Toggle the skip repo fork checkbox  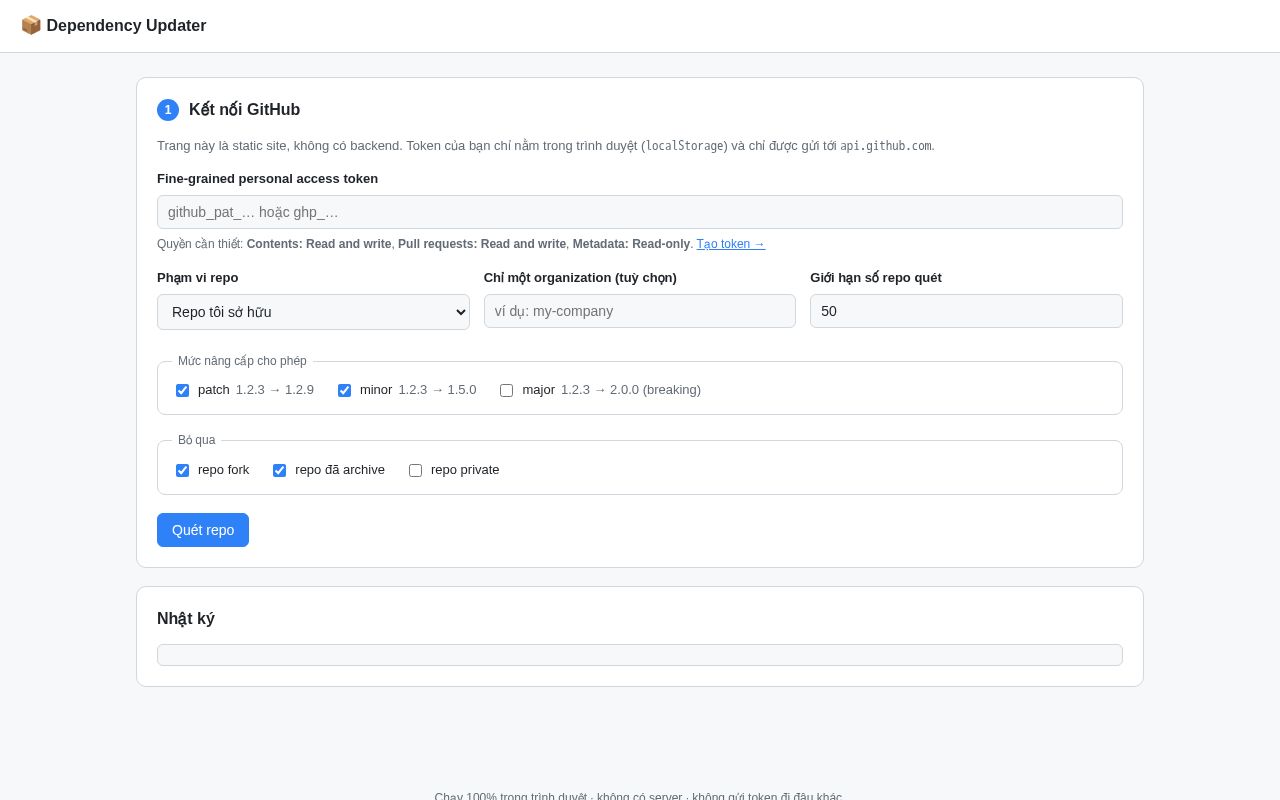[x=182, y=470]
